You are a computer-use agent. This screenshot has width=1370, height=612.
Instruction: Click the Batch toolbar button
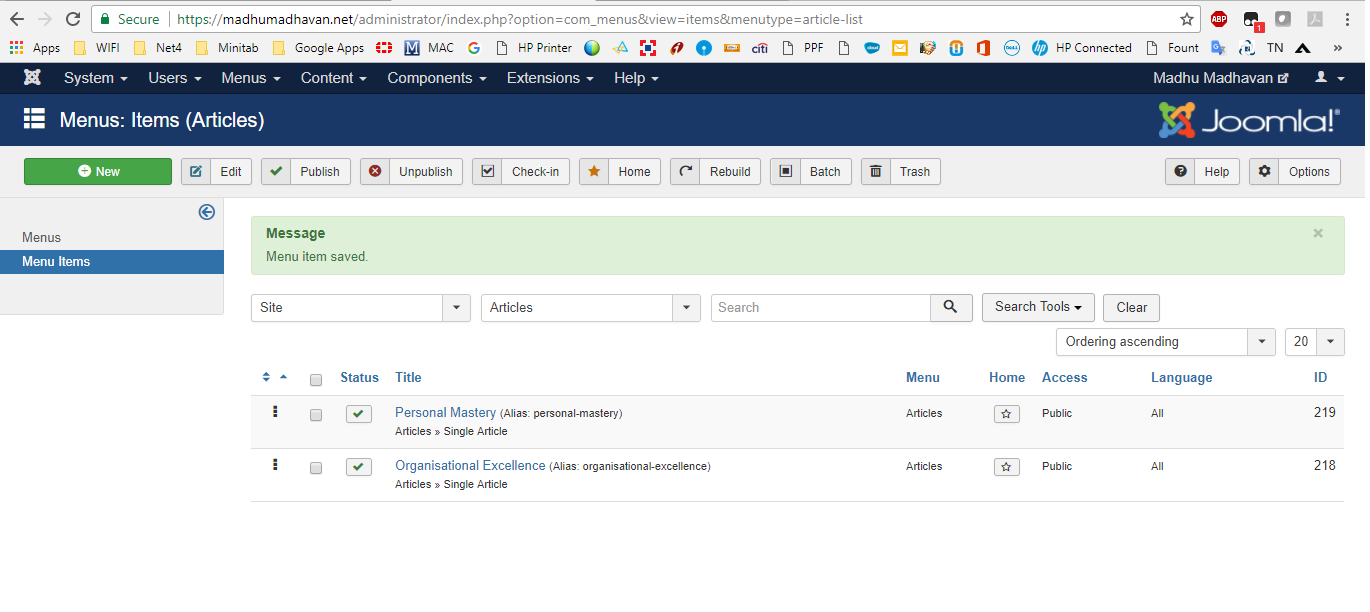coord(811,171)
